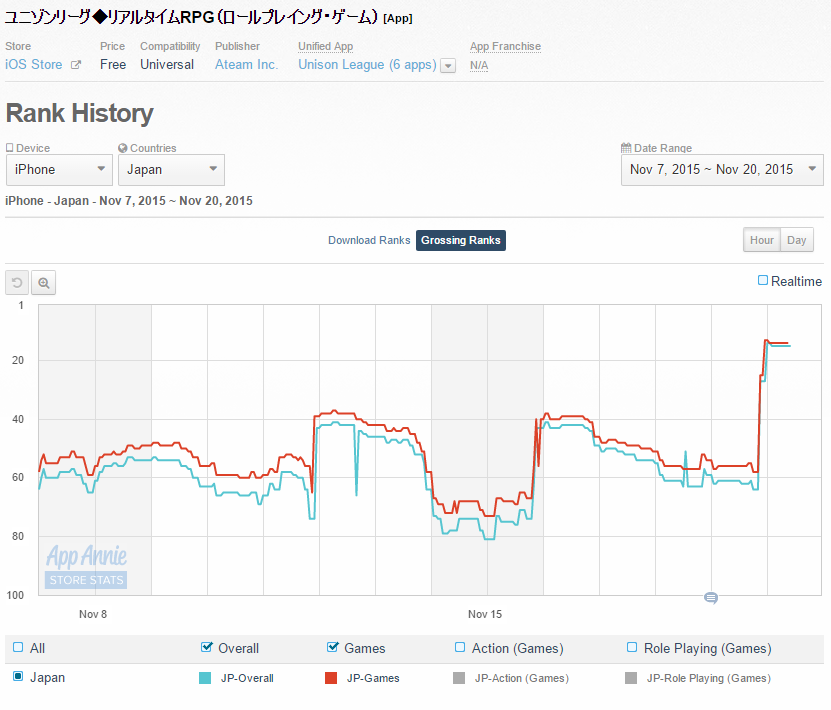The width and height of the screenshot is (831, 710).
Task: Click the JP-Games legend label
Action: [373, 678]
